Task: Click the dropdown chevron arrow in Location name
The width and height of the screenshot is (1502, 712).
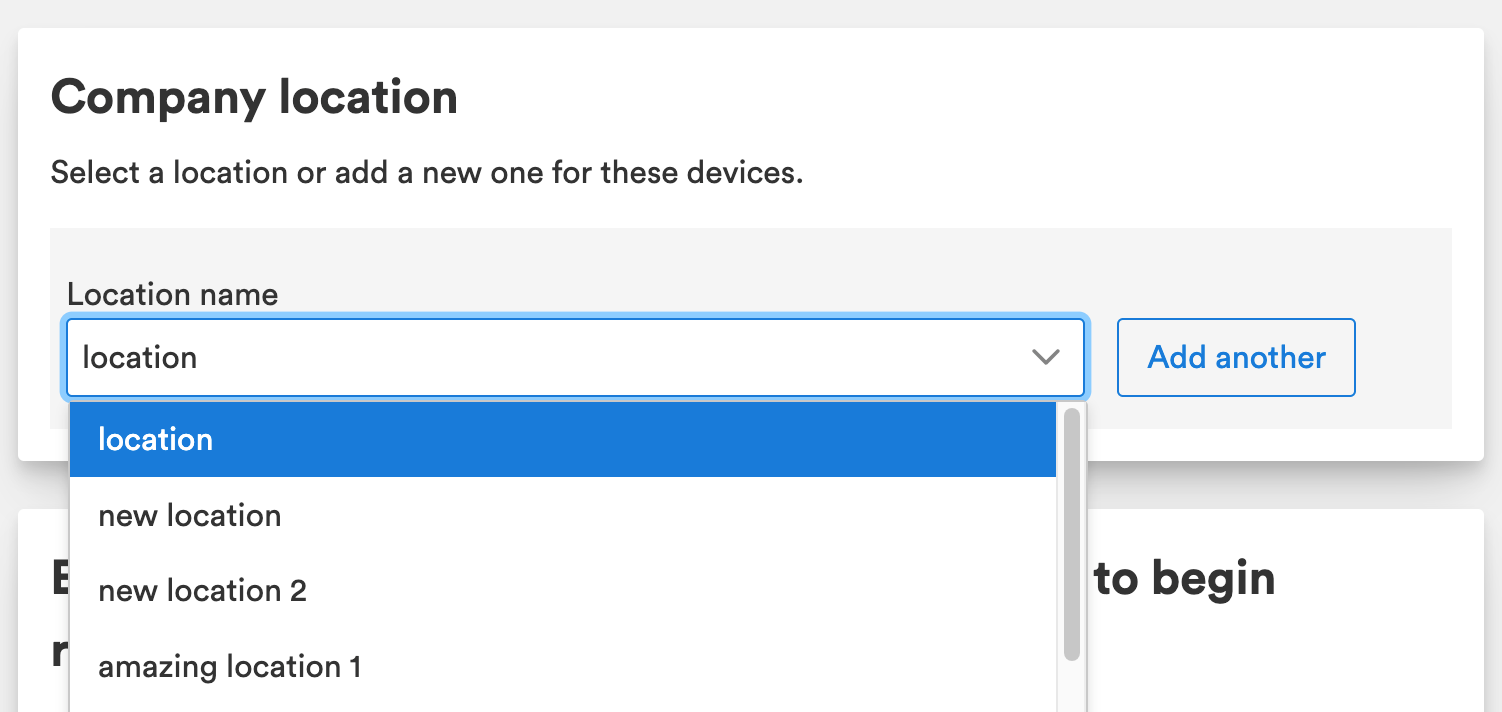Action: pos(1045,357)
